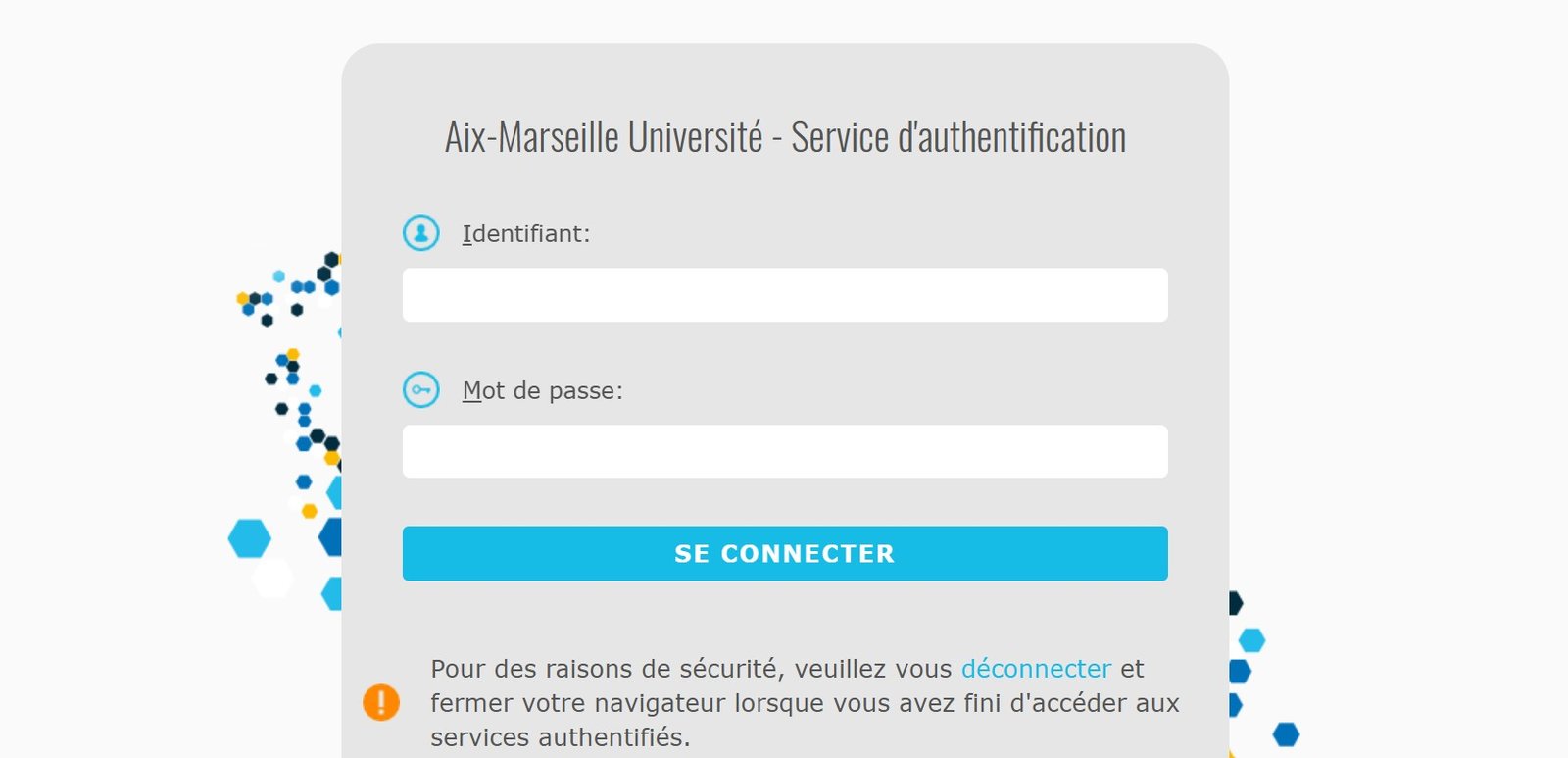Click the largest light-blue hexagon left of the card
The width and height of the screenshot is (1568, 758).
(x=249, y=538)
